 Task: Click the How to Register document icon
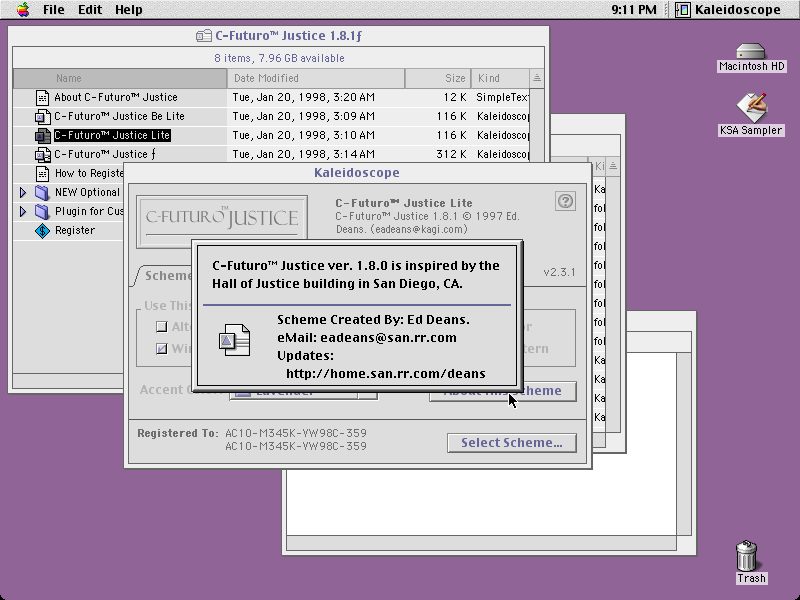(42, 173)
